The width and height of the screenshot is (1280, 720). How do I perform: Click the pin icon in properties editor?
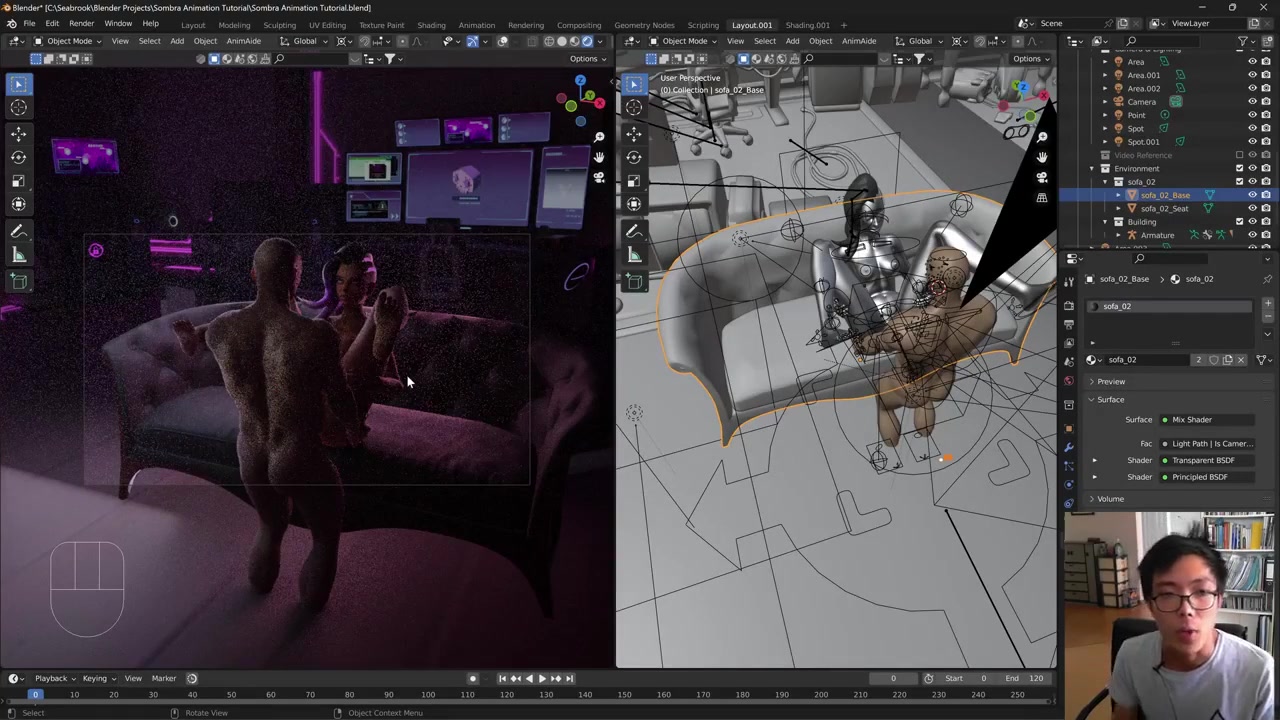pyautogui.click(x=1267, y=279)
